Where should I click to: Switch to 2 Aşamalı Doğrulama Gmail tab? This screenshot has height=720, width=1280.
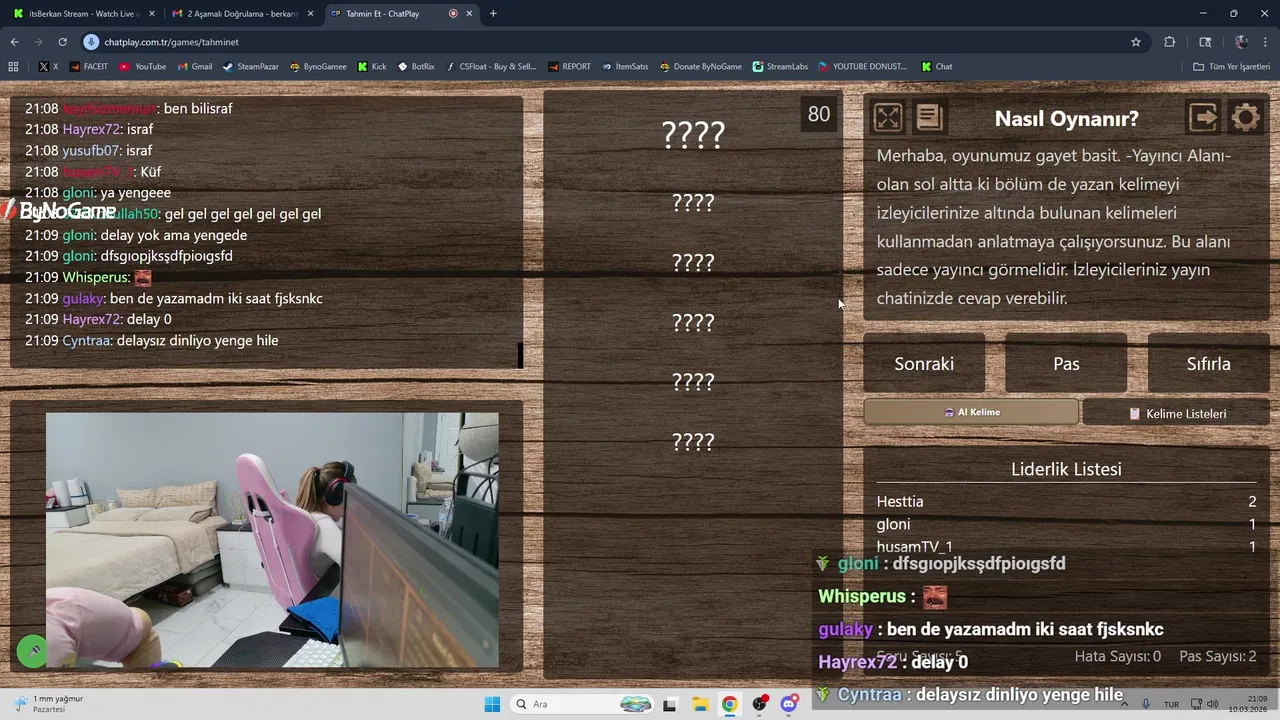tap(243, 14)
